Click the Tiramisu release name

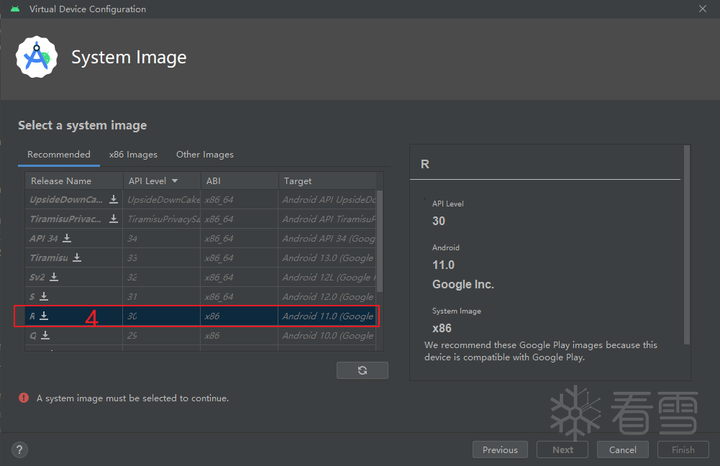click(49, 258)
